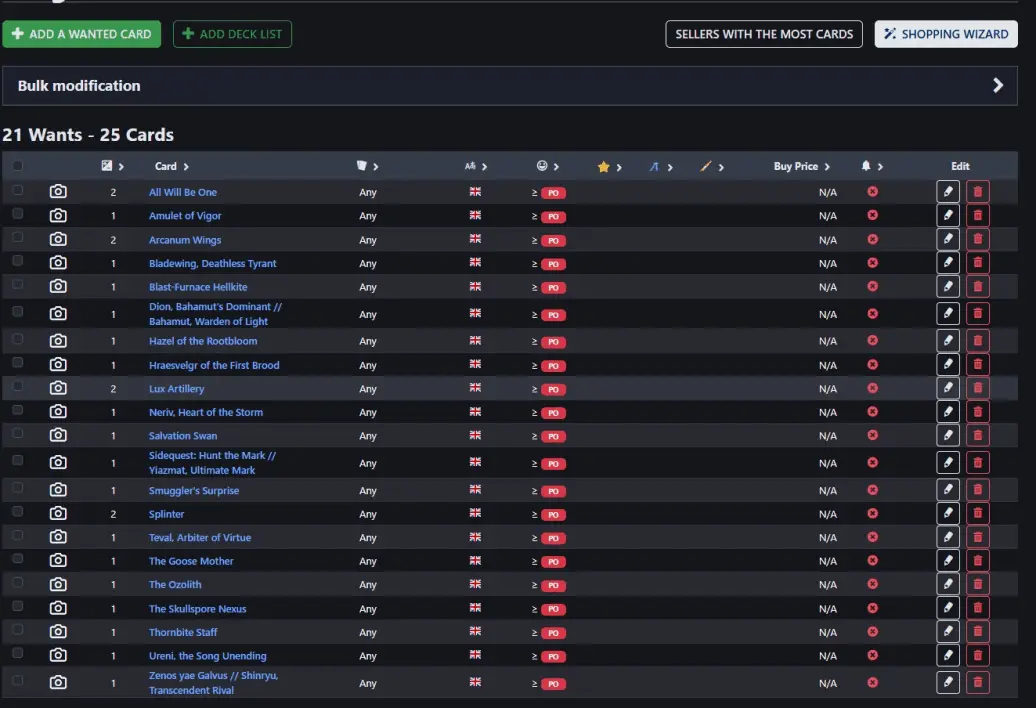
Task: Click the red notification X for Splinter
Action: [872, 514]
